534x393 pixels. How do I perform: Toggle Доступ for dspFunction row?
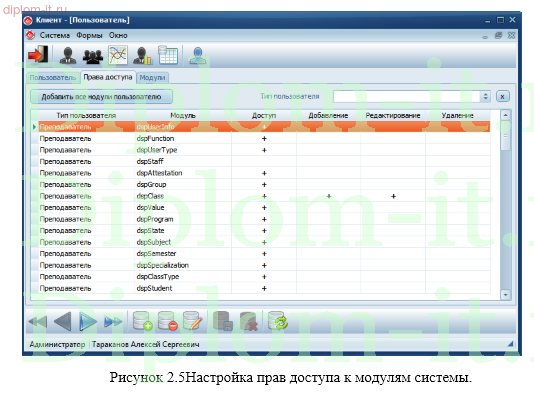click(x=264, y=139)
